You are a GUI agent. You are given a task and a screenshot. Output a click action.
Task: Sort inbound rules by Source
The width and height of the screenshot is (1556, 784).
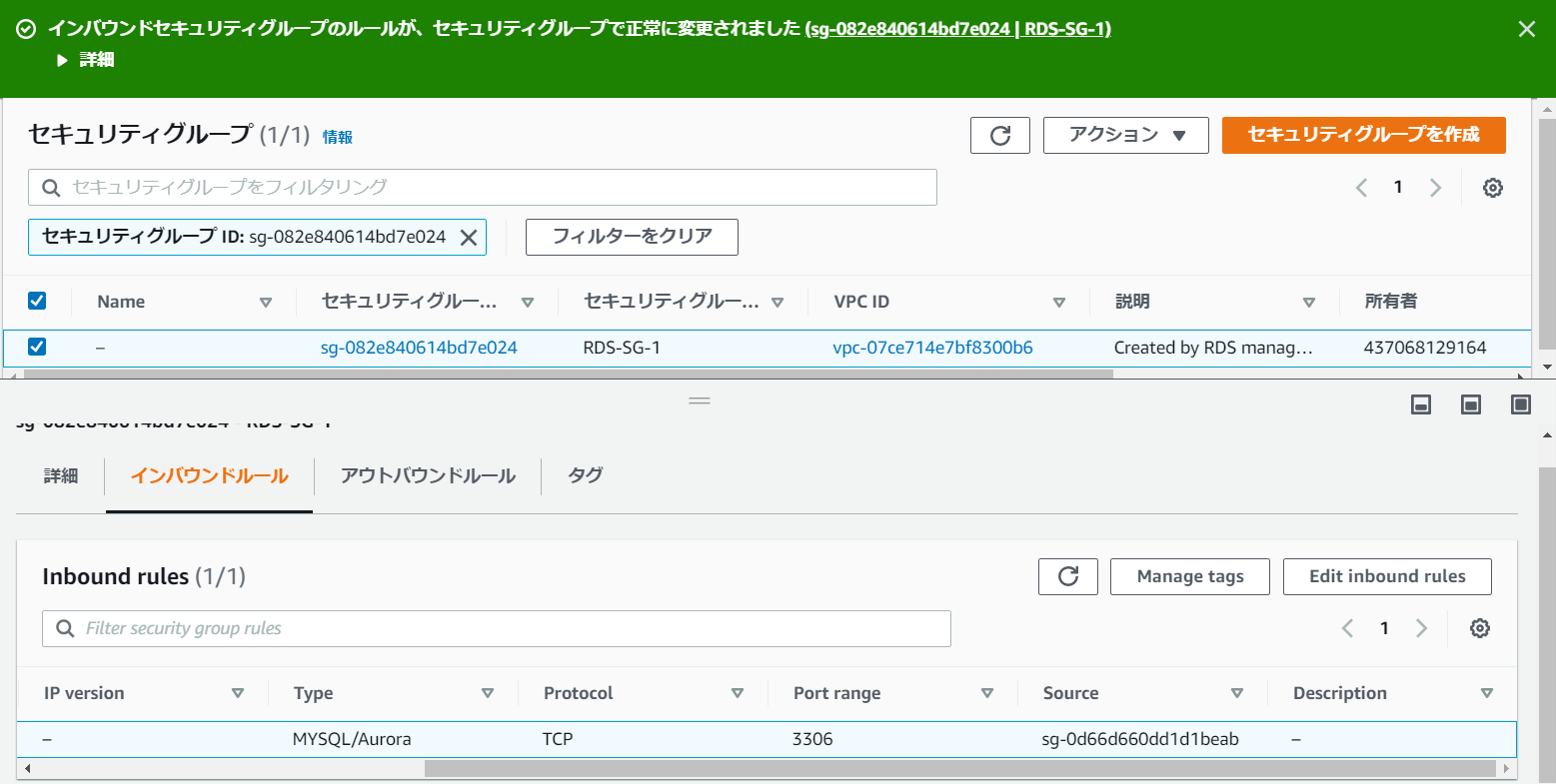1237,693
